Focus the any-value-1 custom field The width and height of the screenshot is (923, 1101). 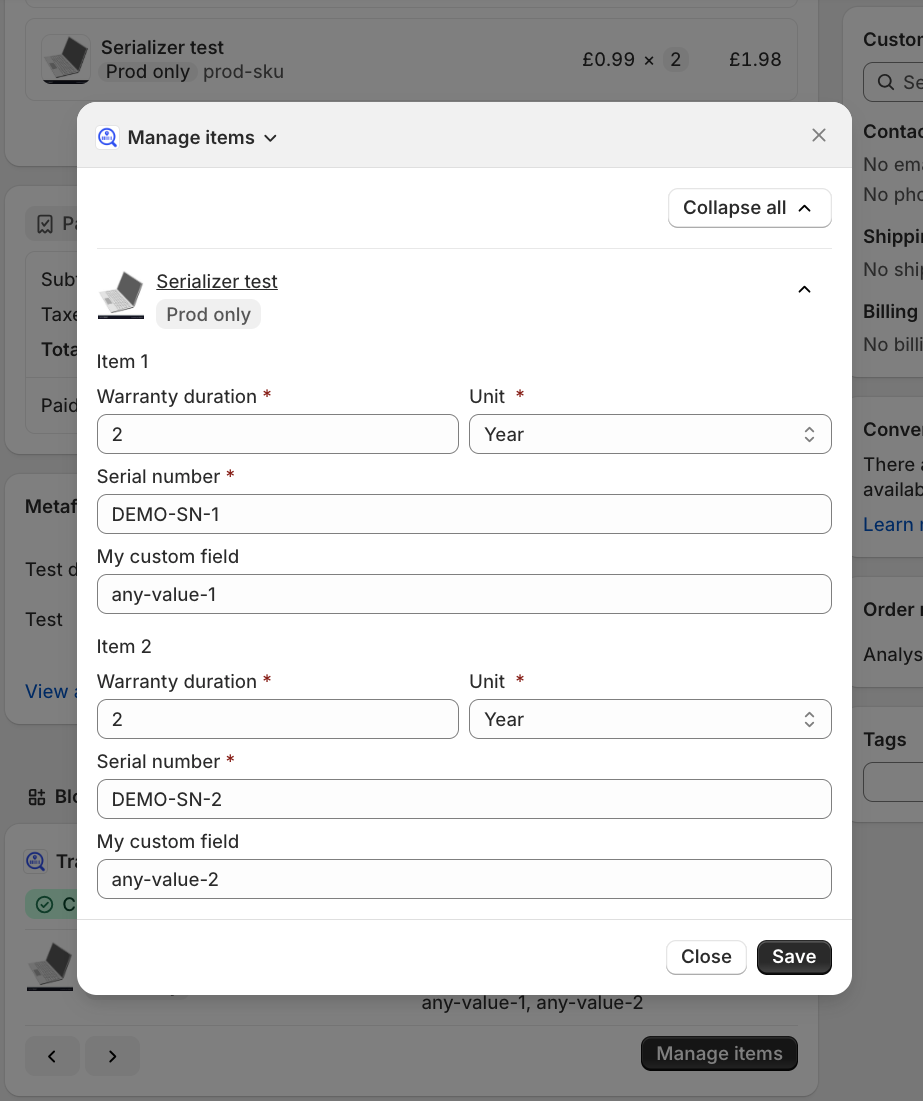464,594
